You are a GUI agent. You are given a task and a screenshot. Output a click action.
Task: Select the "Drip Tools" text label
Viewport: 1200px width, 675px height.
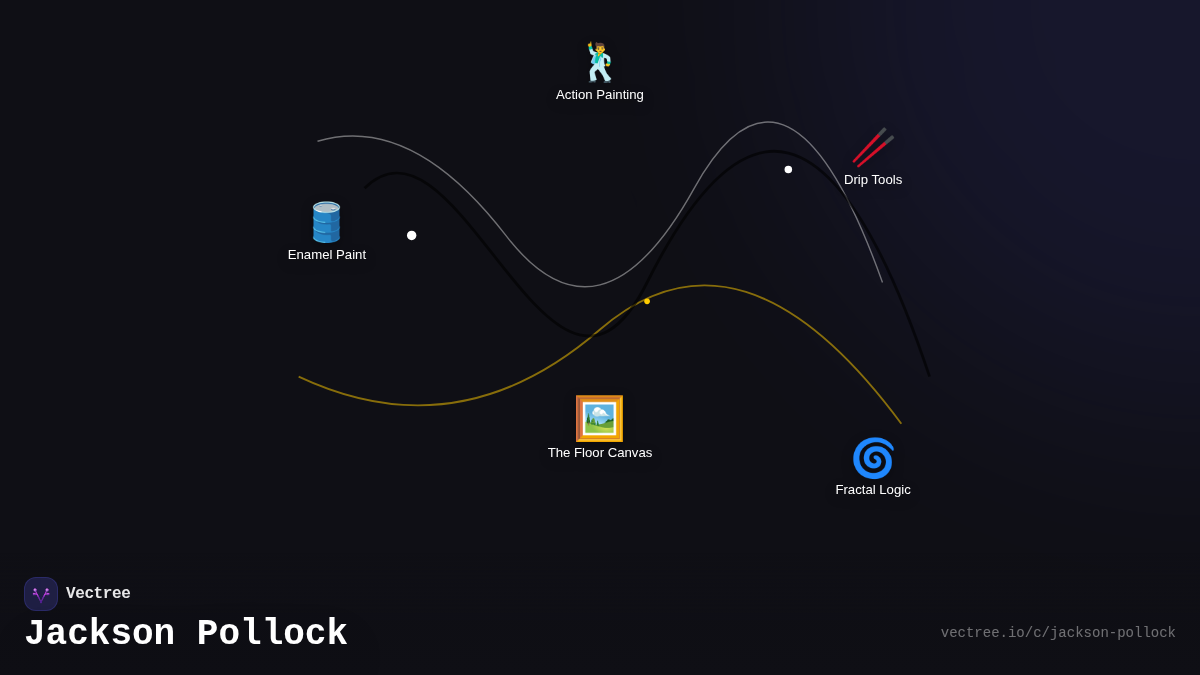coord(872,180)
